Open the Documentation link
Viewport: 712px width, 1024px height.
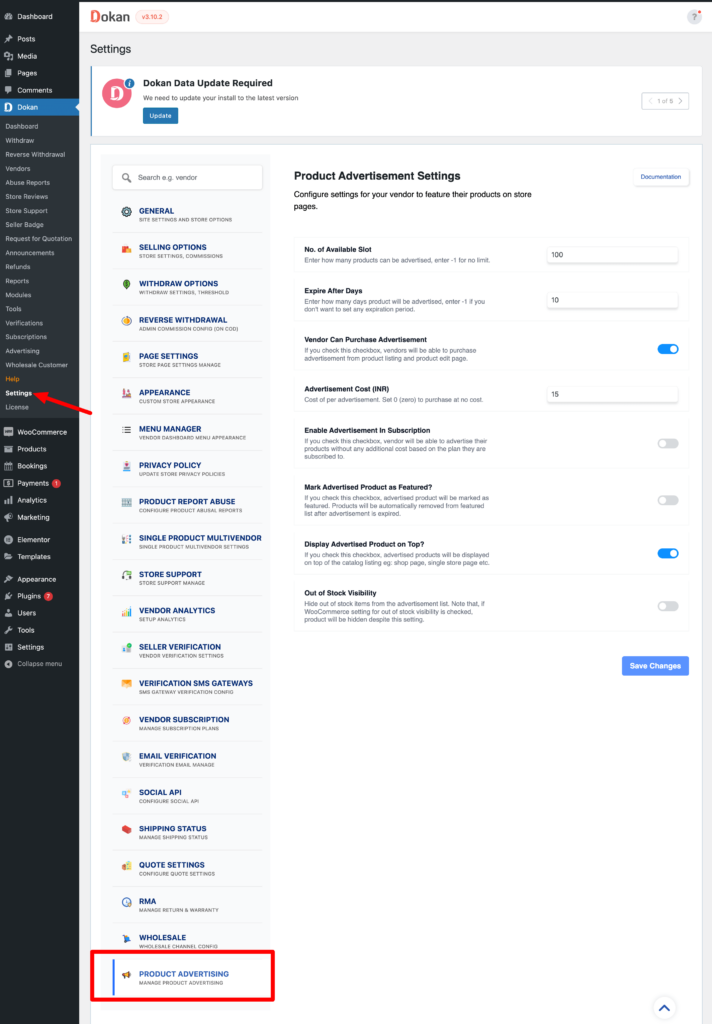coord(660,177)
